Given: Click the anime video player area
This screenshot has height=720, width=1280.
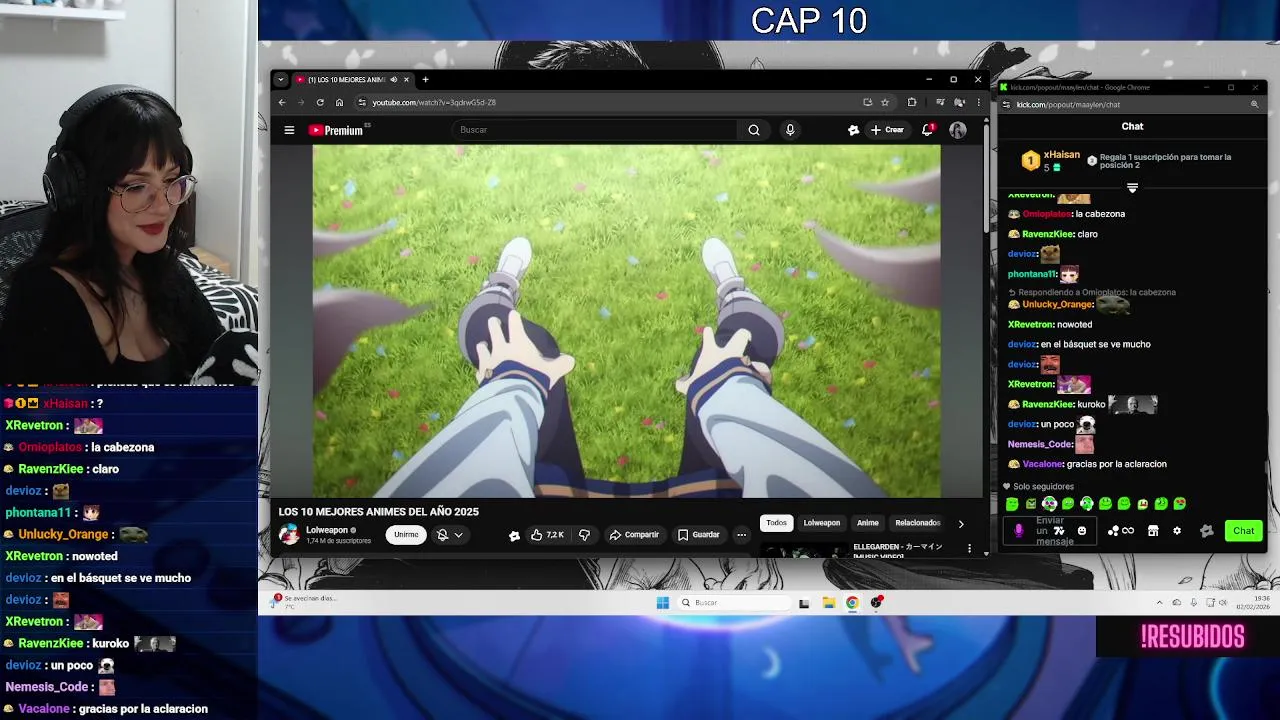Looking at the screenshot, I should 626,321.
